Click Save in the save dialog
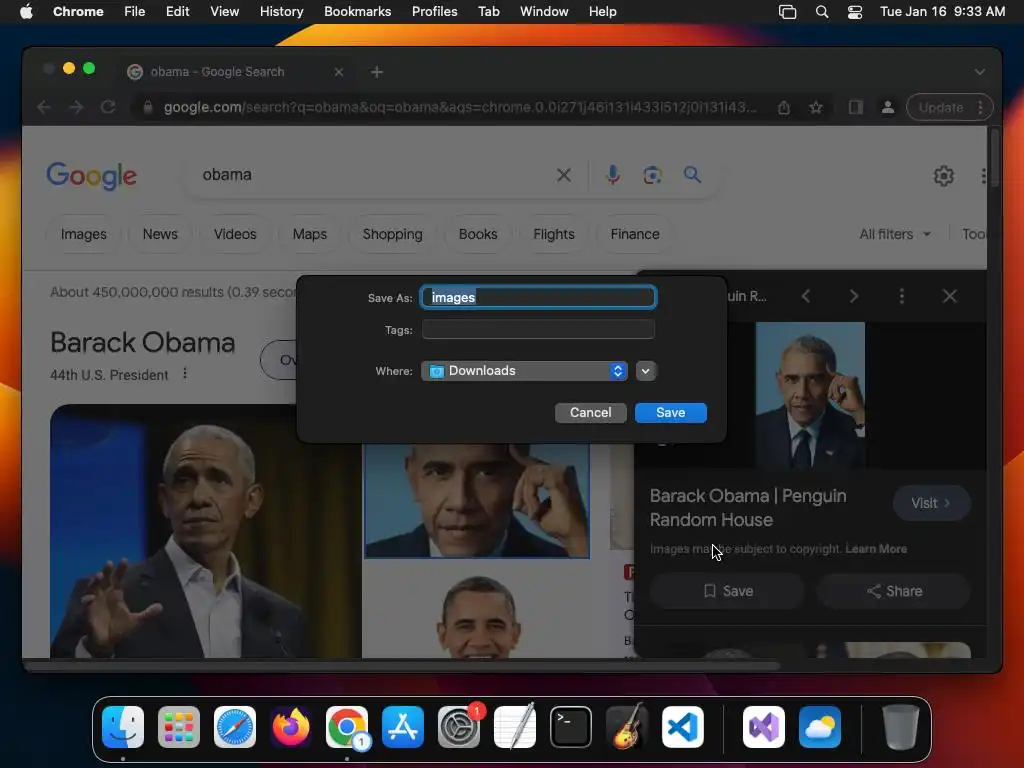Screen dimensions: 1024x768 click(670, 412)
